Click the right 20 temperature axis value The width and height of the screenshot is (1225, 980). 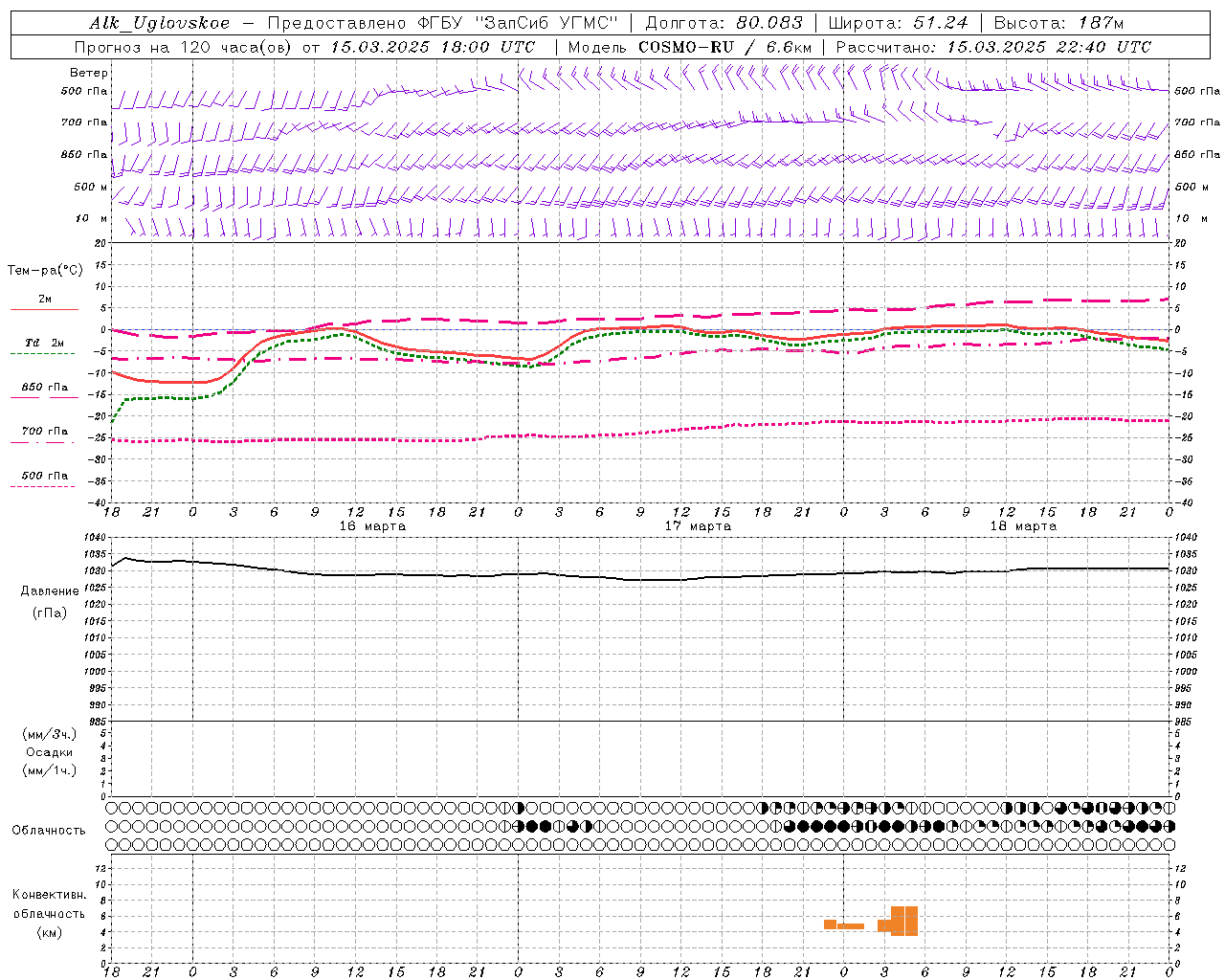(1181, 243)
